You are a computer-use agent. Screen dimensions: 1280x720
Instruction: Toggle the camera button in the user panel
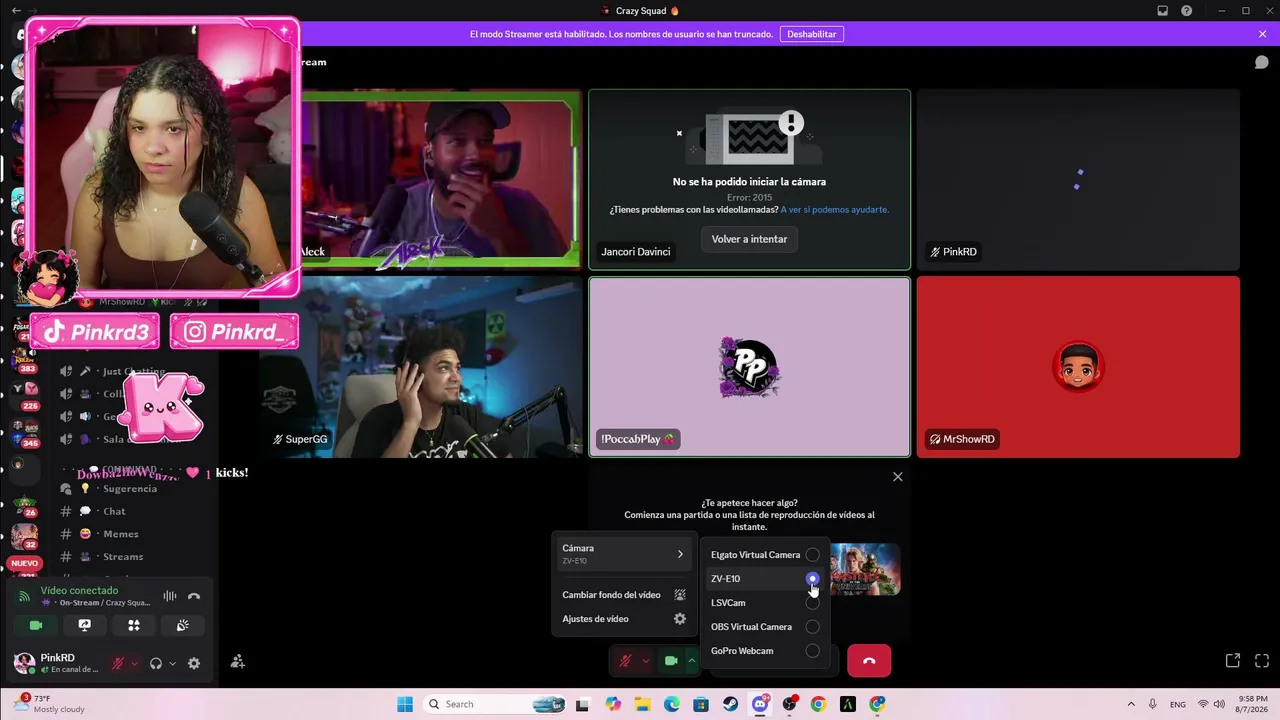pyautogui.click(x=36, y=625)
